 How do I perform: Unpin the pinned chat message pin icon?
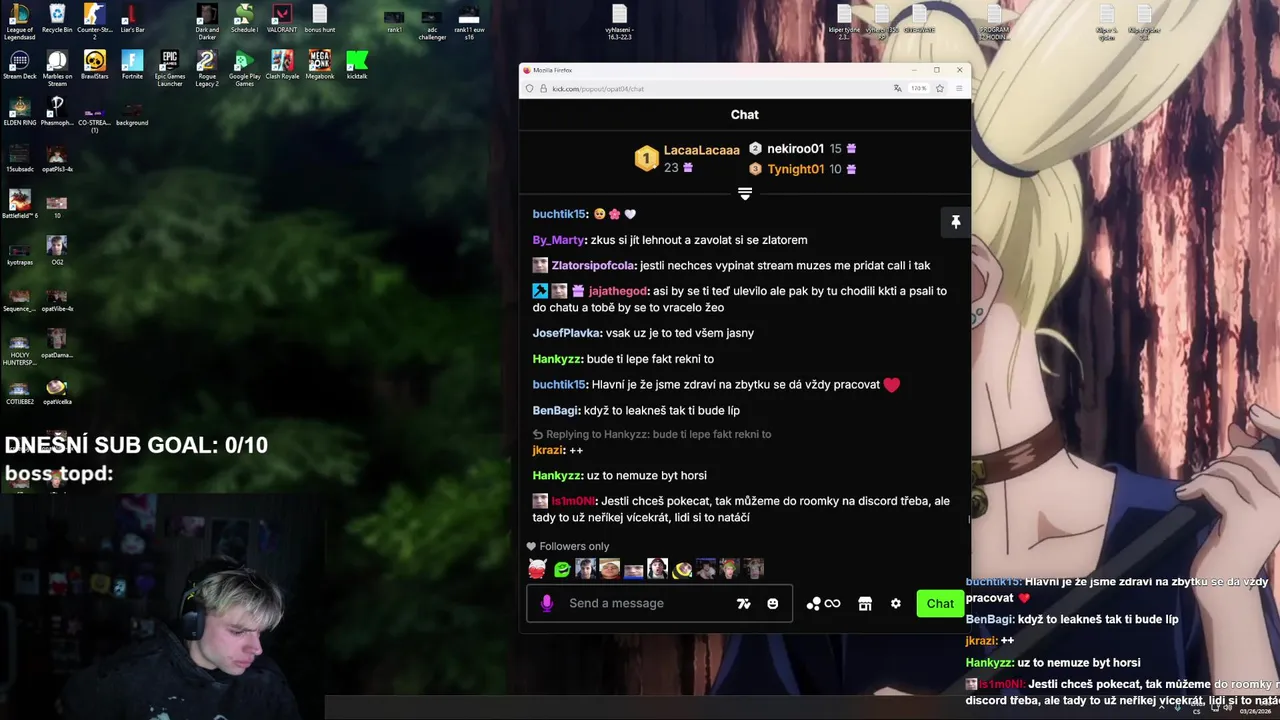pyautogui.click(x=955, y=222)
